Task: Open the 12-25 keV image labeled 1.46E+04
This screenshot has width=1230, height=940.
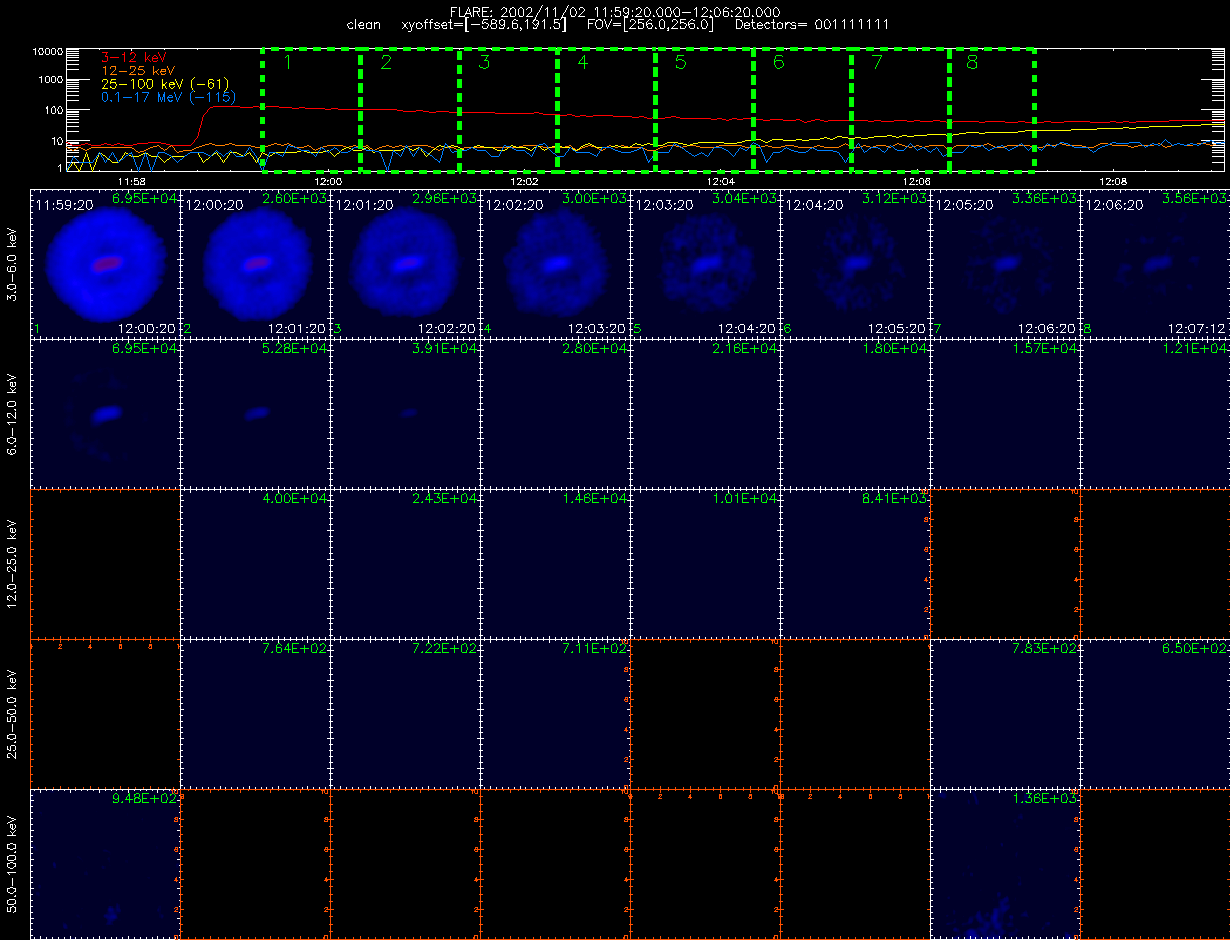Action: pyautogui.click(x=555, y=564)
